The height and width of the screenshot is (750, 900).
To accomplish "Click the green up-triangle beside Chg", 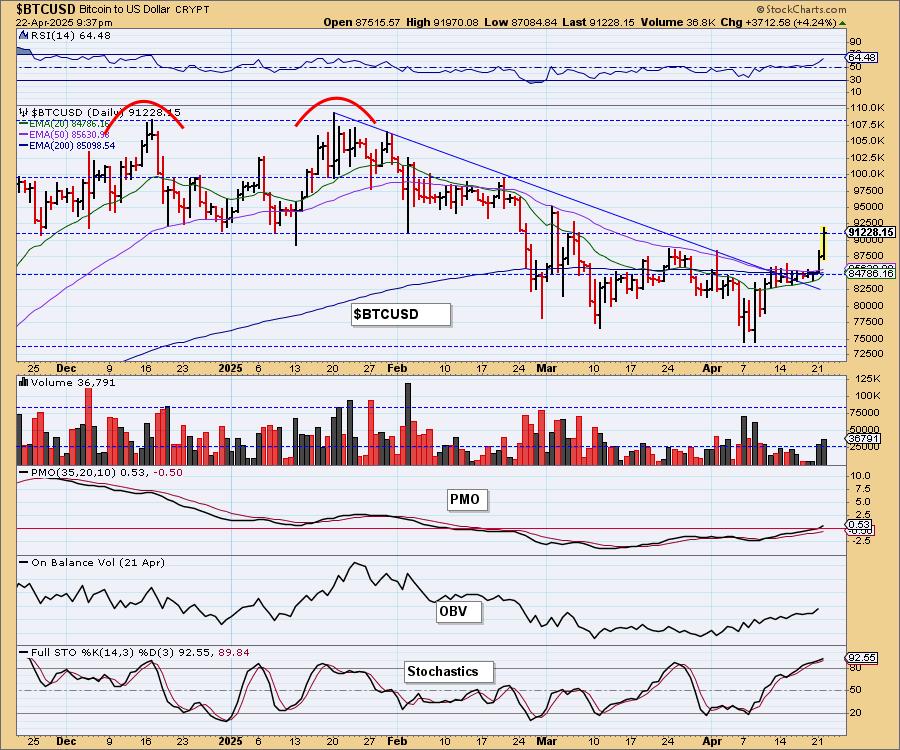I will click(x=842, y=23).
